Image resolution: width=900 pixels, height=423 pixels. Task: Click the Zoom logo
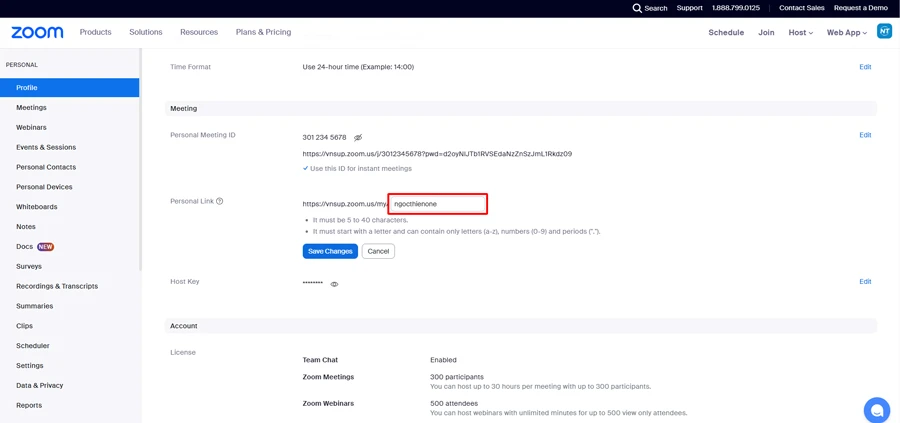37,33
